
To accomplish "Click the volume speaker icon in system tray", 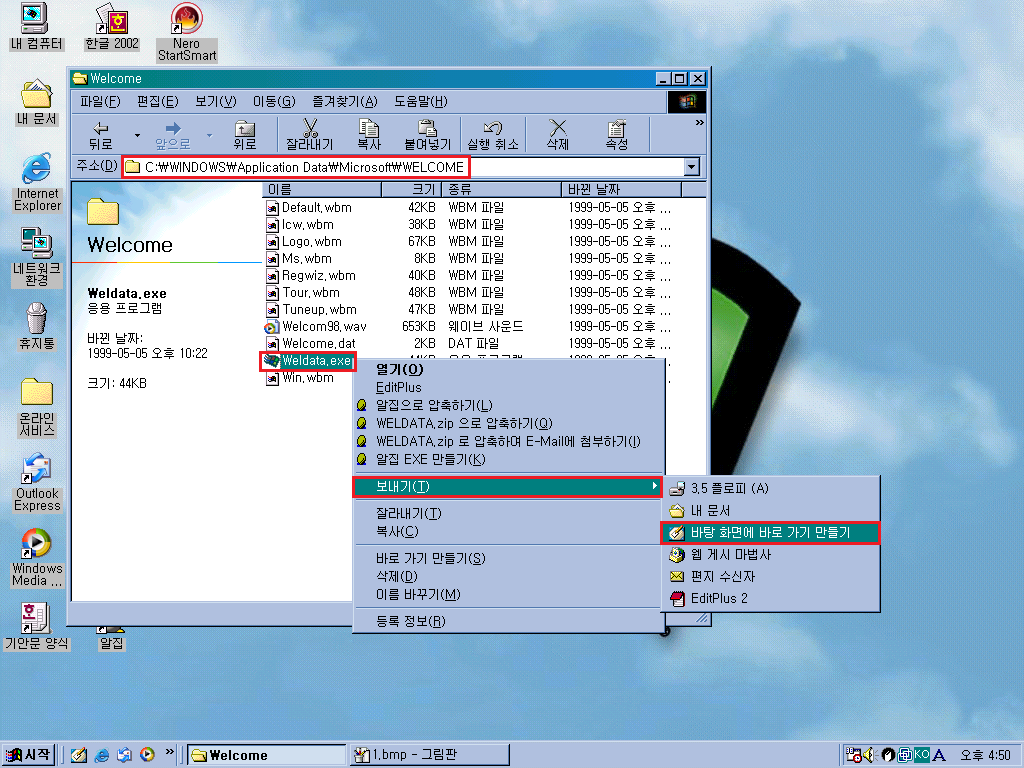I will tap(866, 755).
